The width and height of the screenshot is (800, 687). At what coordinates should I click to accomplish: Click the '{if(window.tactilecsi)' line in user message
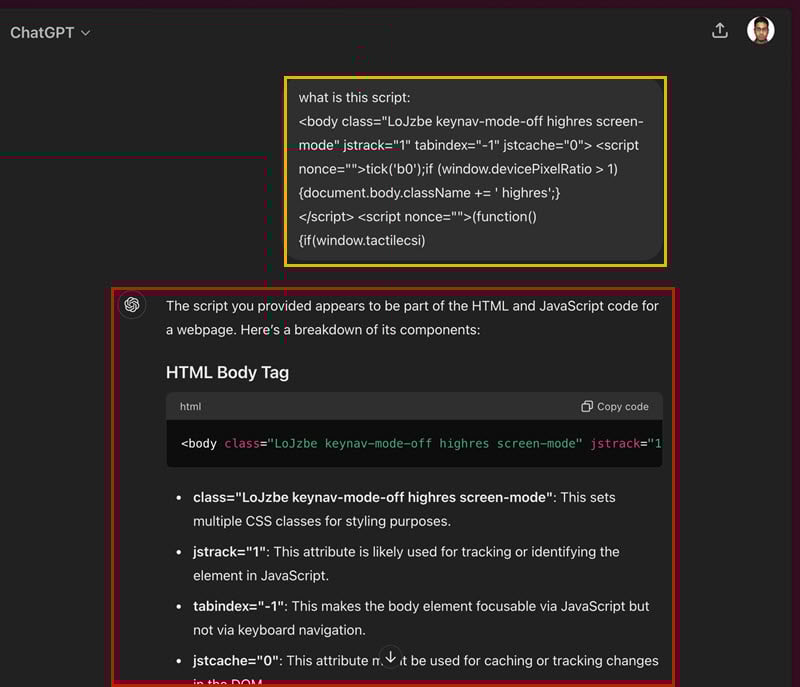tap(362, 240)
